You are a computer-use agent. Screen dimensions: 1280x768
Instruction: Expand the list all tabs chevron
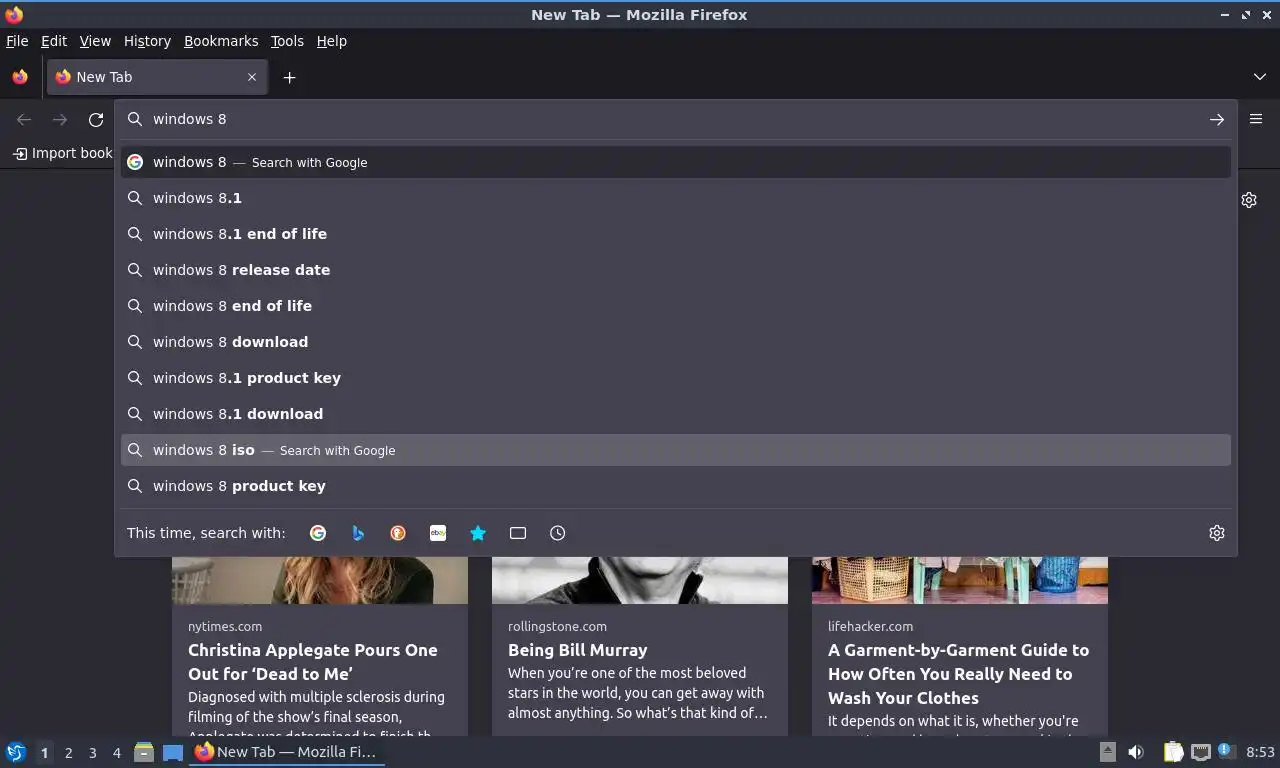(x=1260, y=77)
